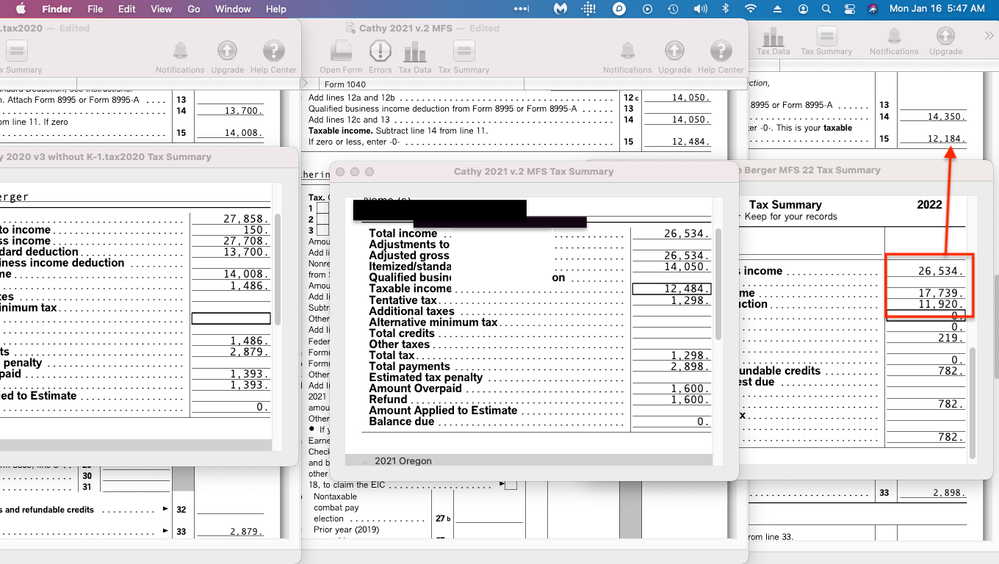Viewport: 999px width, 564px height.
Task: Open the File menu
Action: coord(95,9)
